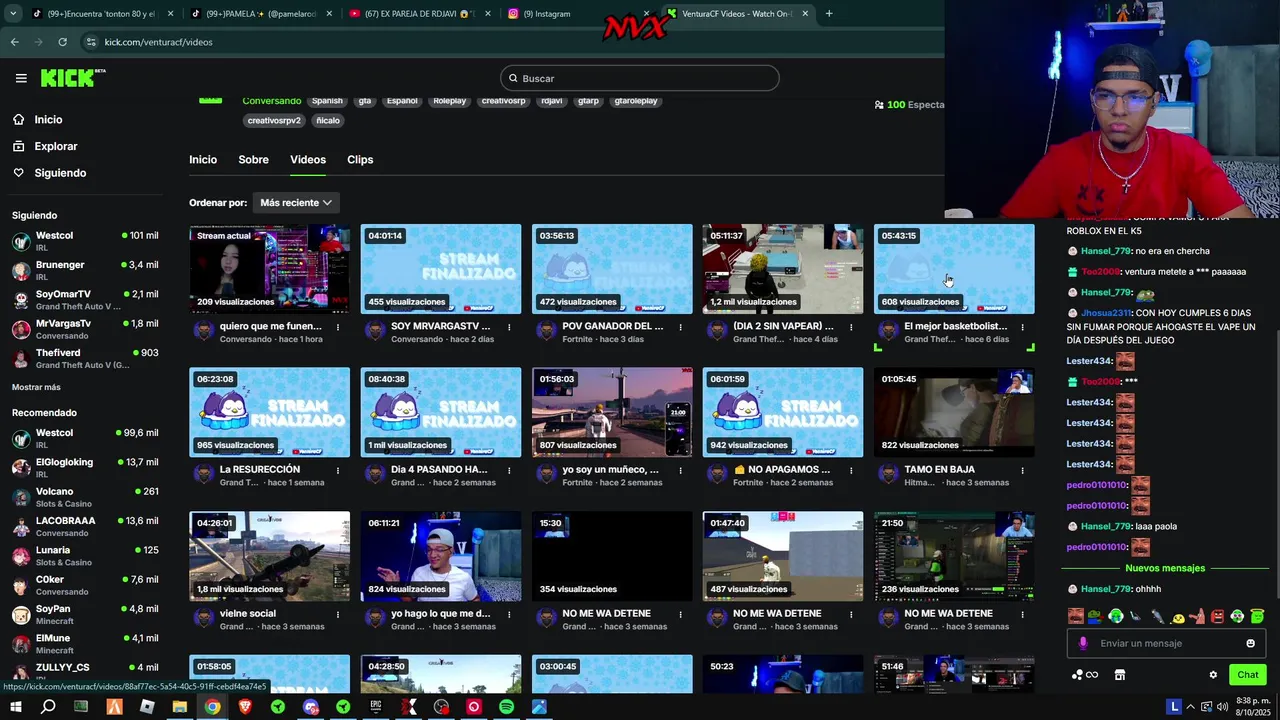Open the Kick hamburger menu
The height and width of the screenshot is (720, 1280).
point(21,78)
